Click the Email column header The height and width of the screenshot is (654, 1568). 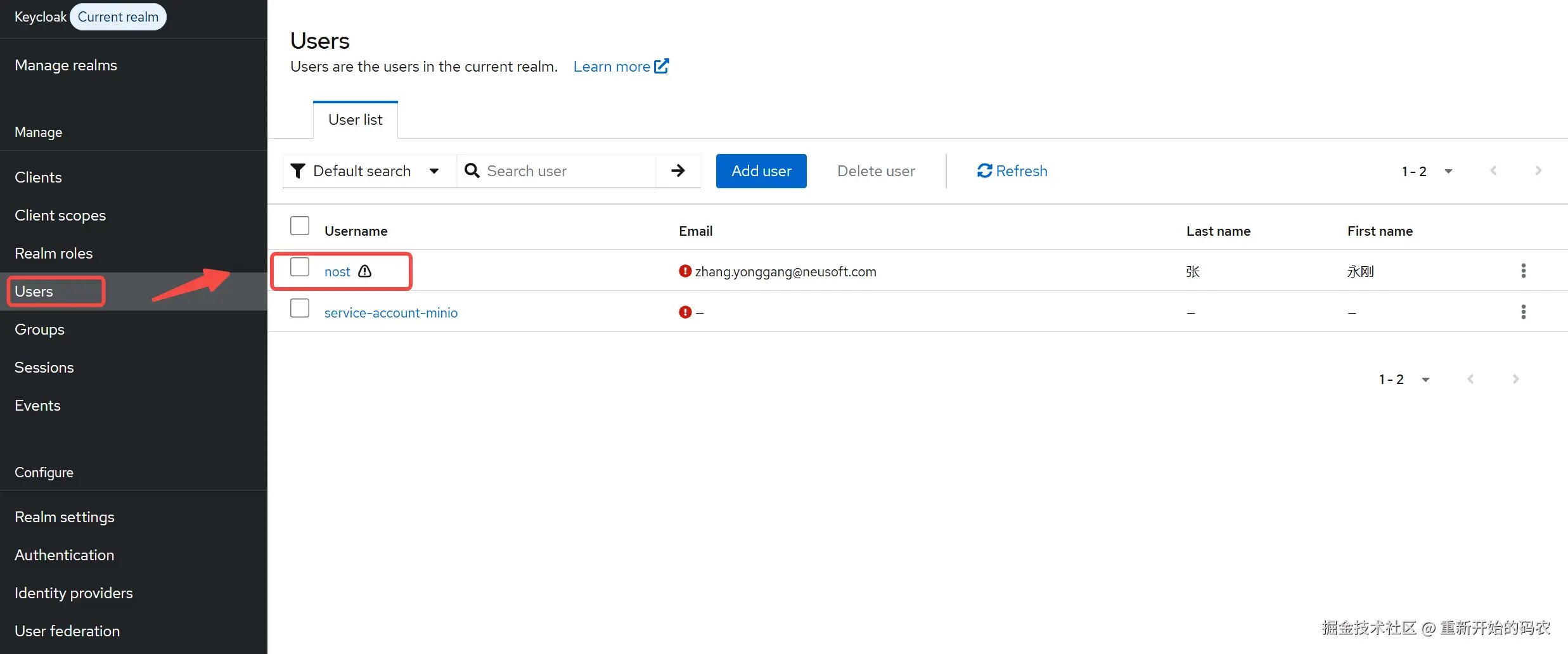(696, 231)
